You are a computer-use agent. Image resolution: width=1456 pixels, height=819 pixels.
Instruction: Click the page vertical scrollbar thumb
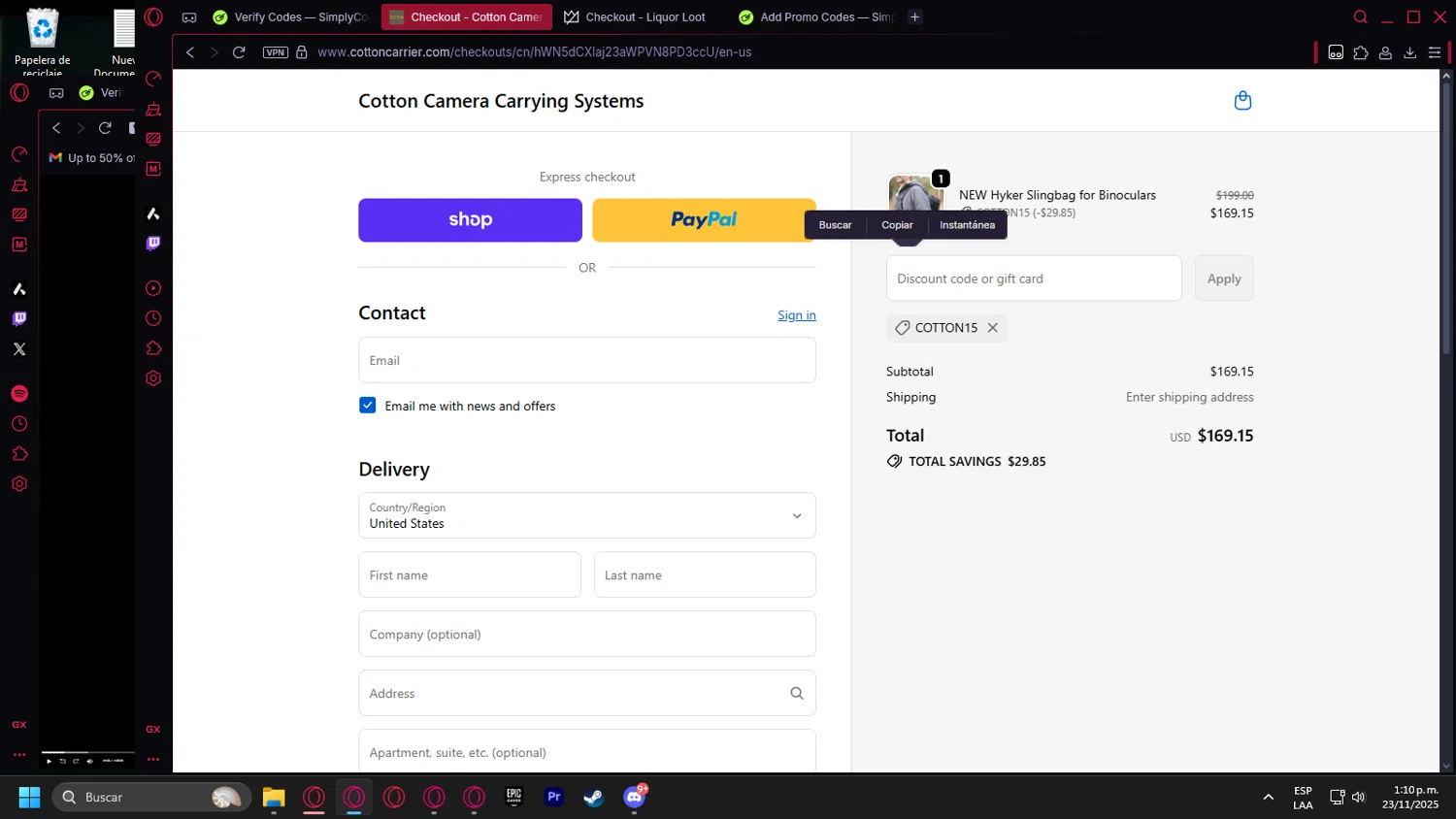point(1447,218)
